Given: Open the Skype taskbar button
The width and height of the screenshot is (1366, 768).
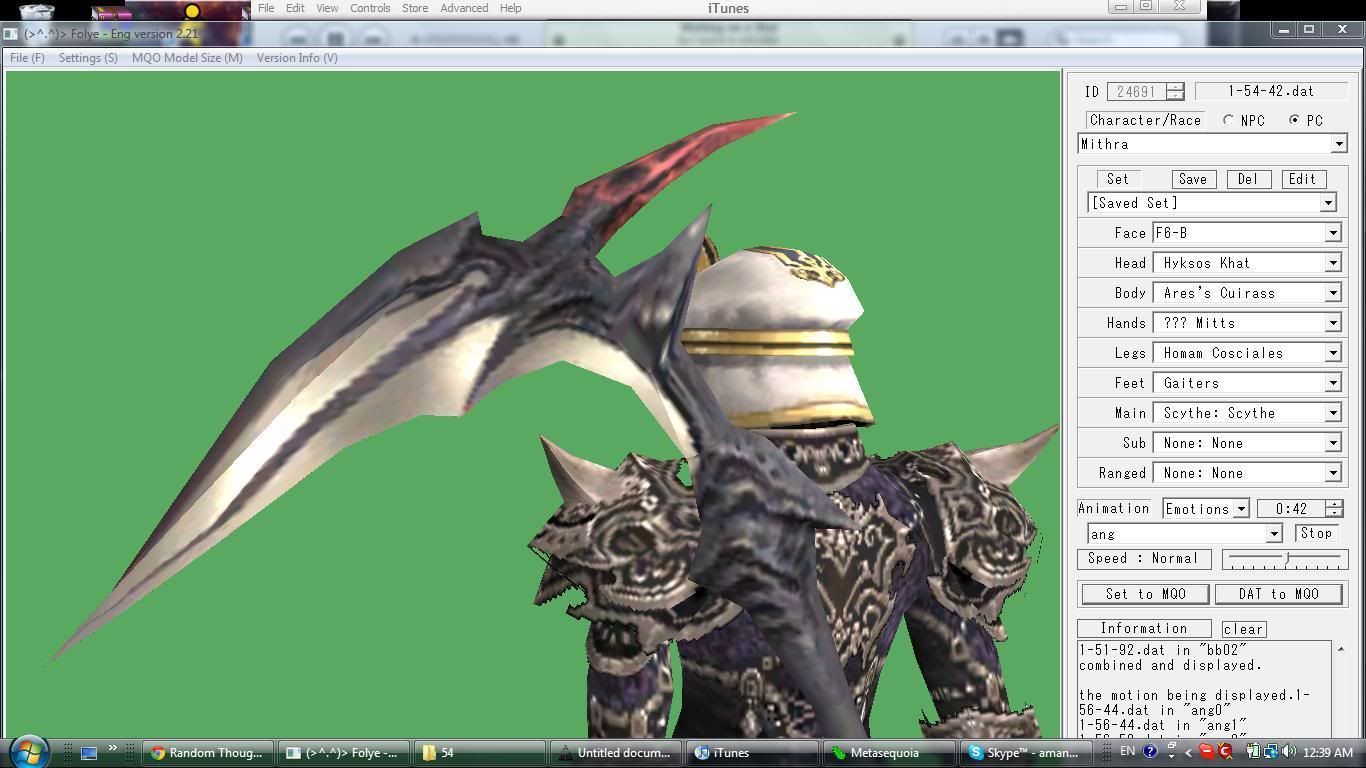Looking at the screenshot, I should tap(1023, 753).
